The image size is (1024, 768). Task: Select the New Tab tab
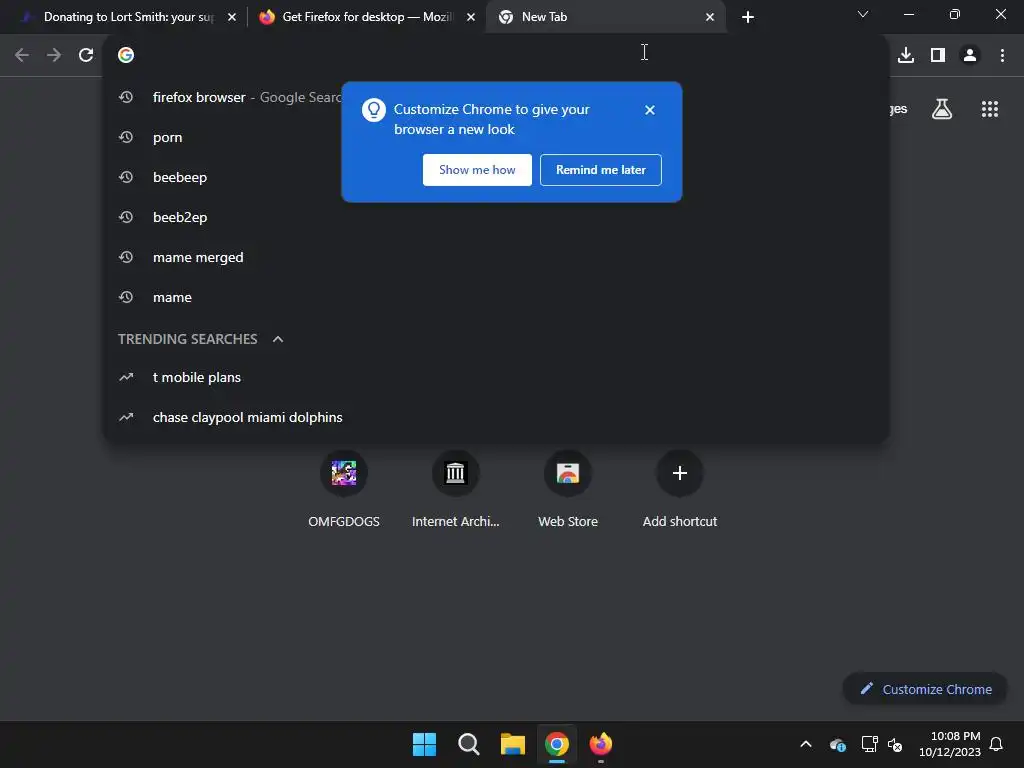coord(605,17)
